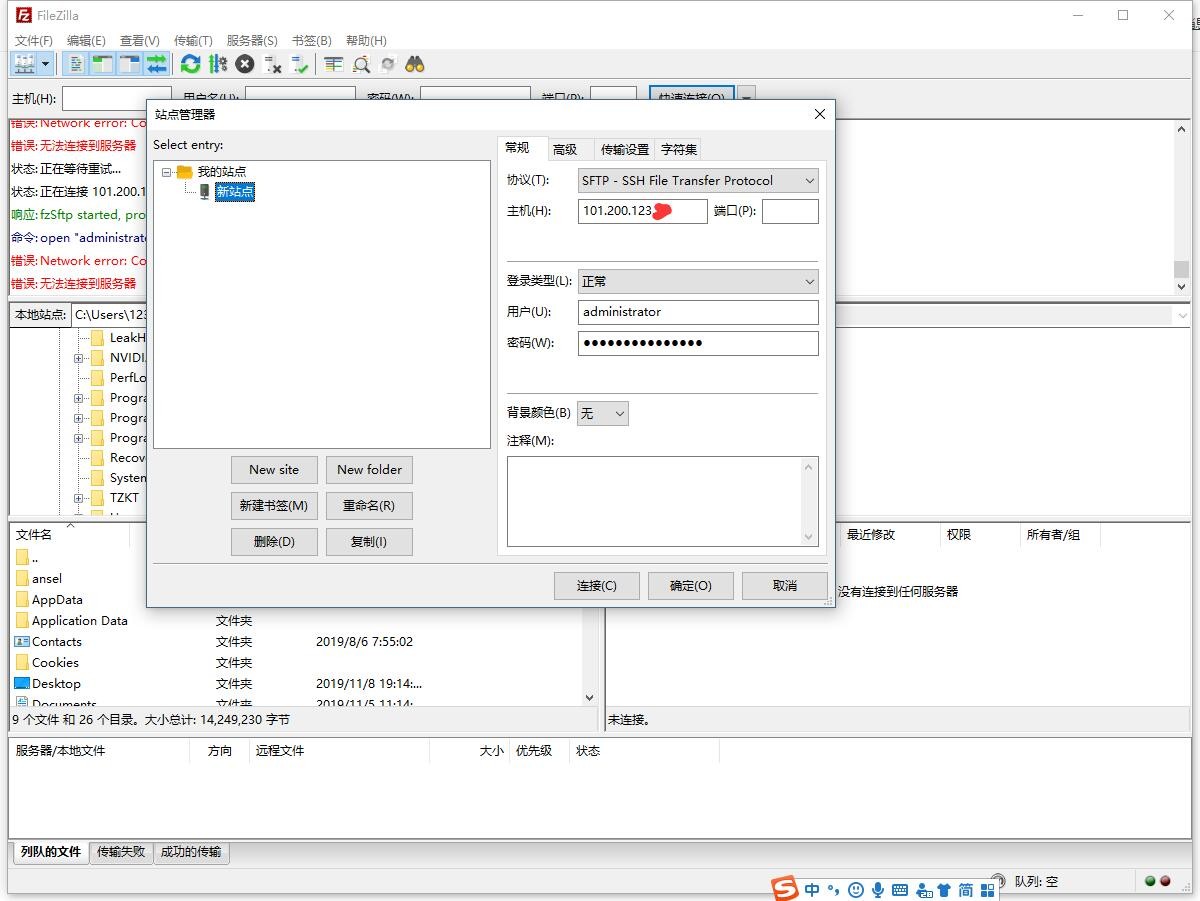
Task: Toggle processing of transfer queue icon
Action: (x=218, y=64)
